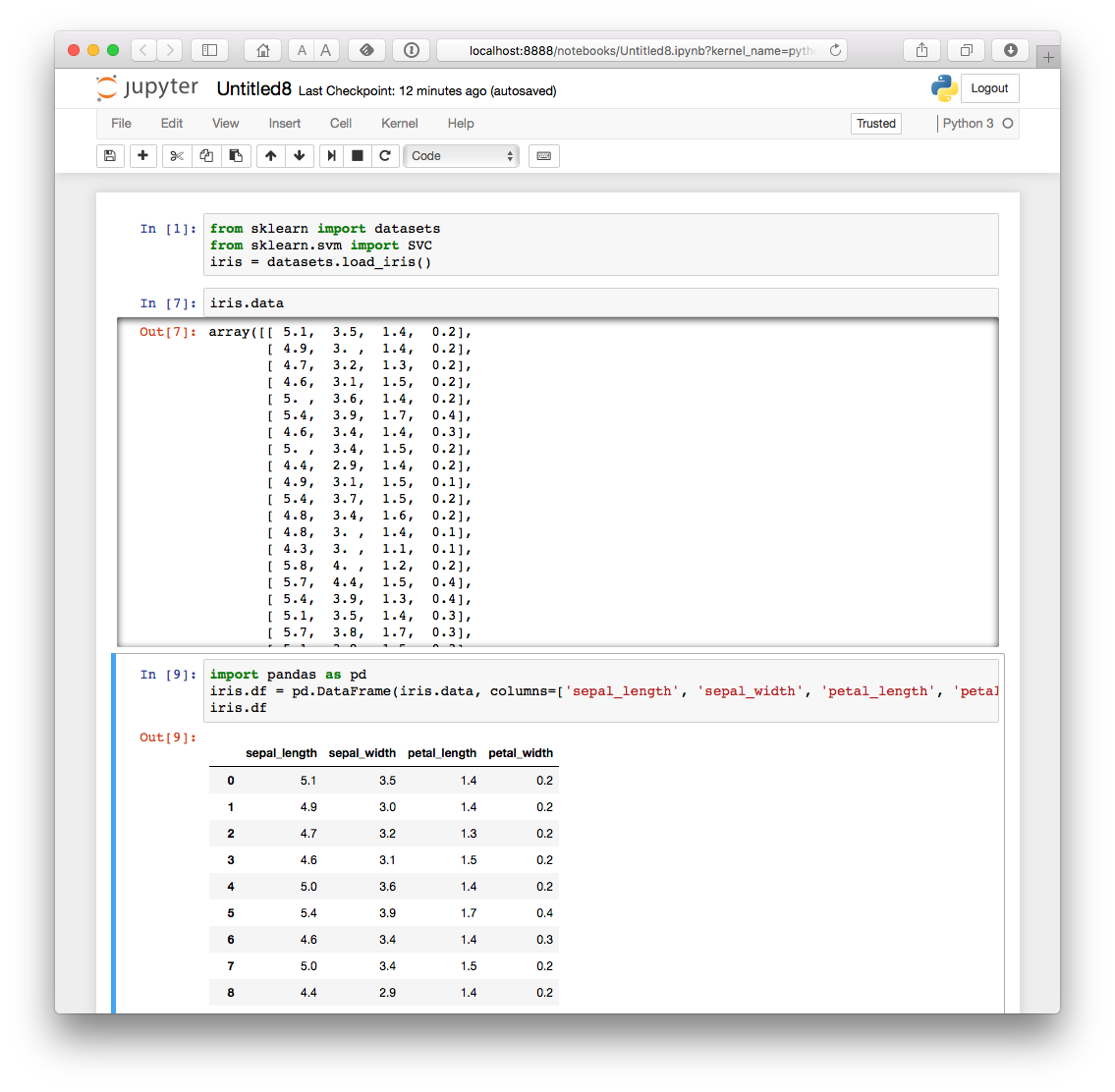Copy the selected cell
1115x1092 pixels.
click(206, 155)
